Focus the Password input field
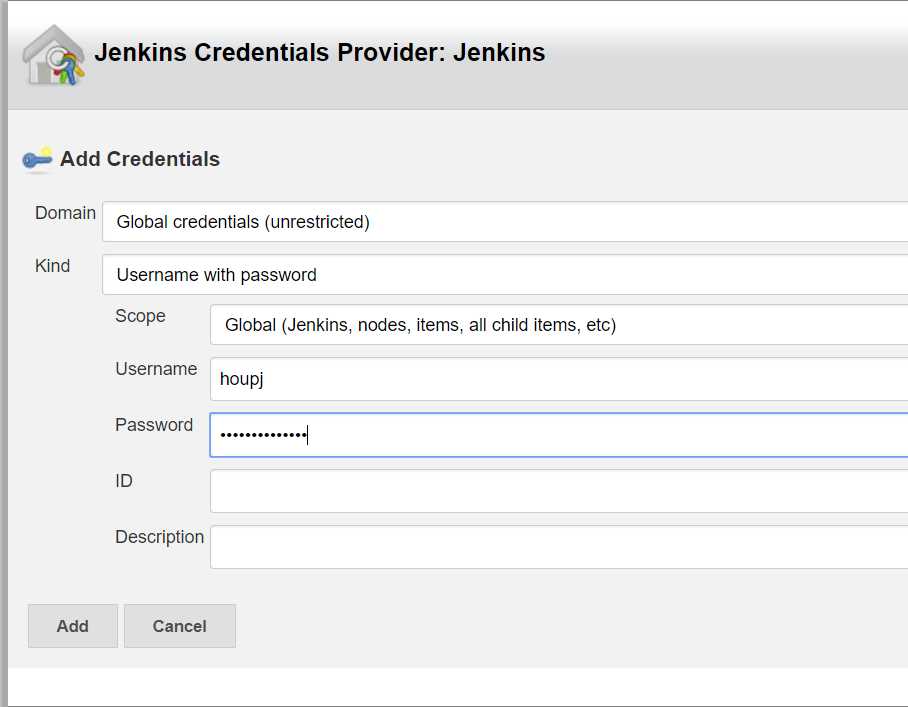908x707 pixels. point(559,435)
